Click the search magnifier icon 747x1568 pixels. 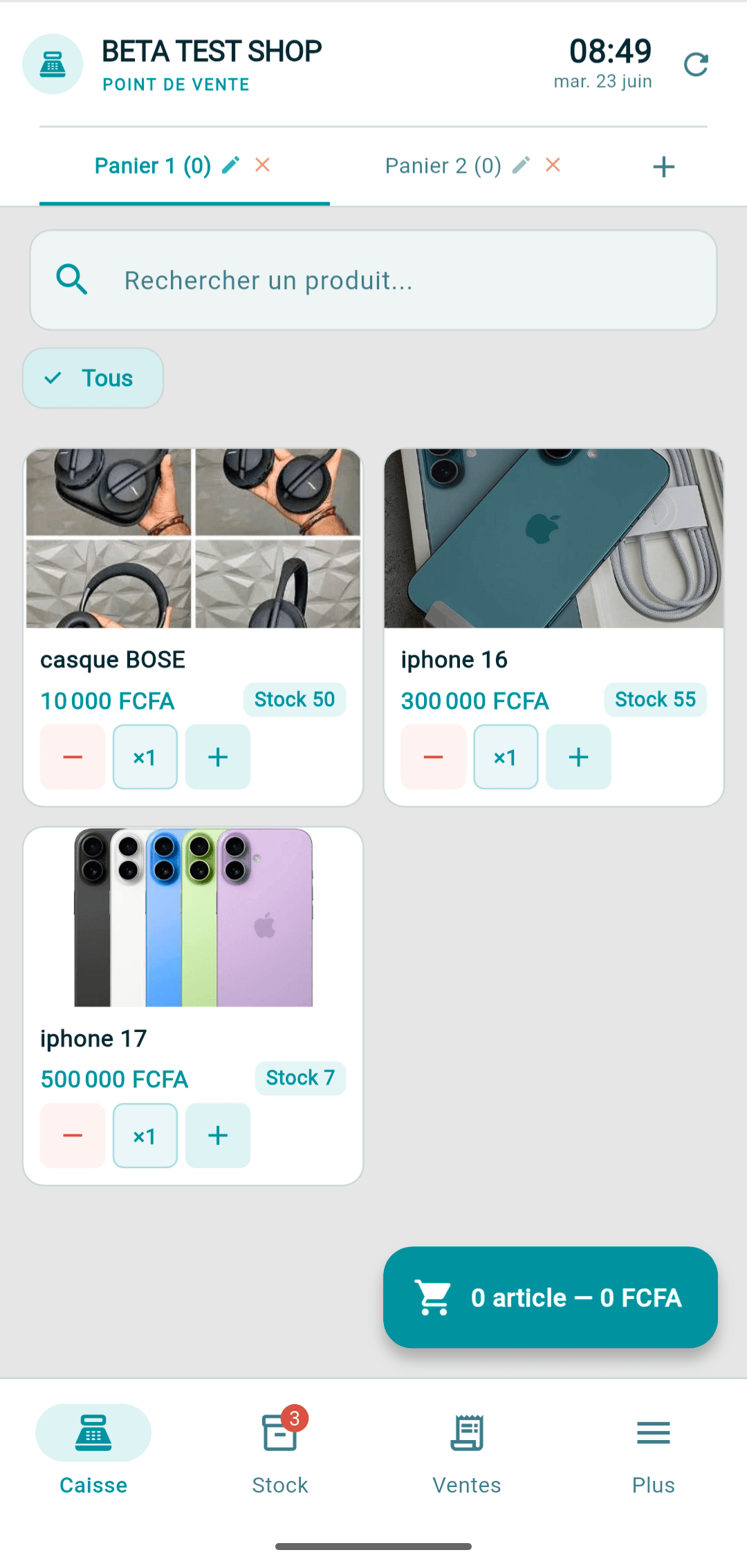(x=72, y=280)
